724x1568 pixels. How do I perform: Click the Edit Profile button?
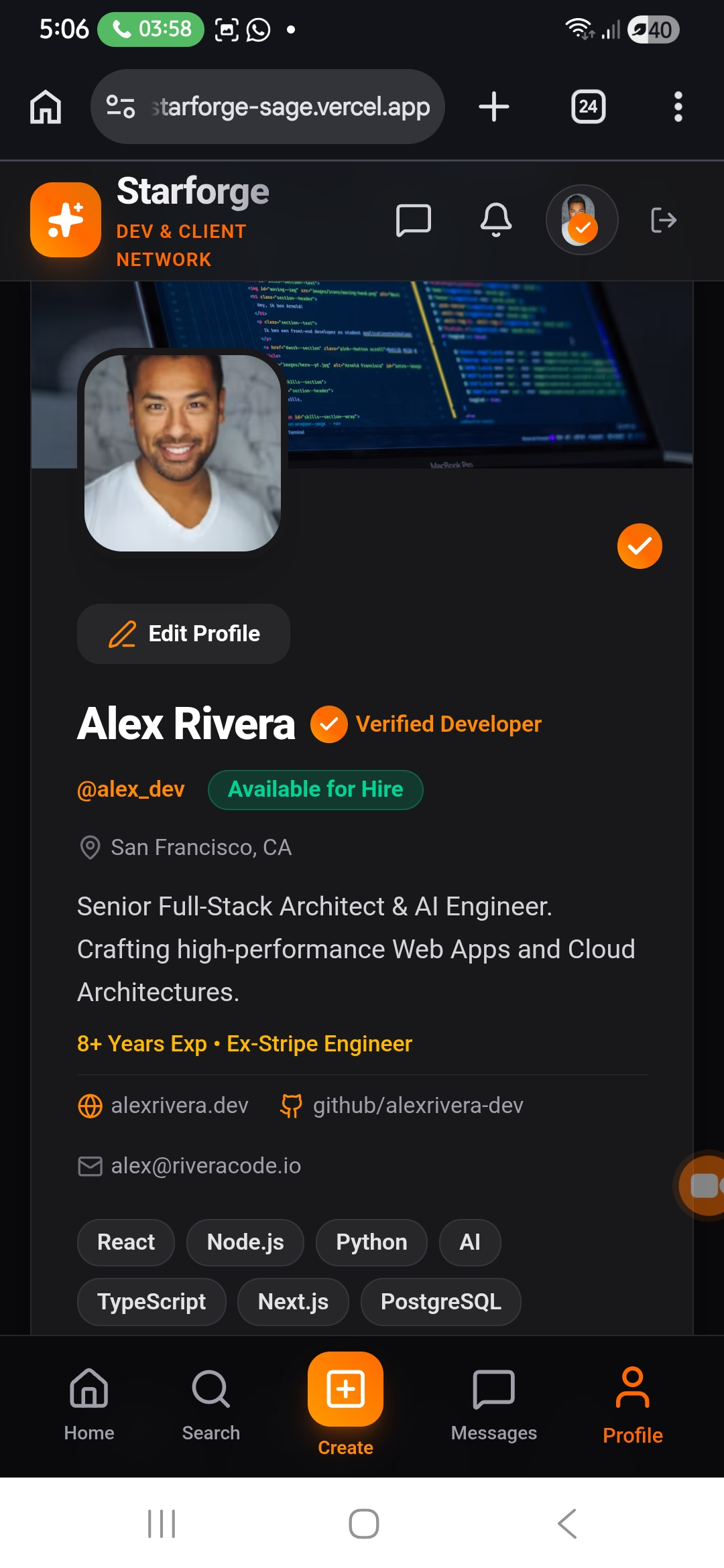click(x=184, y=634)
